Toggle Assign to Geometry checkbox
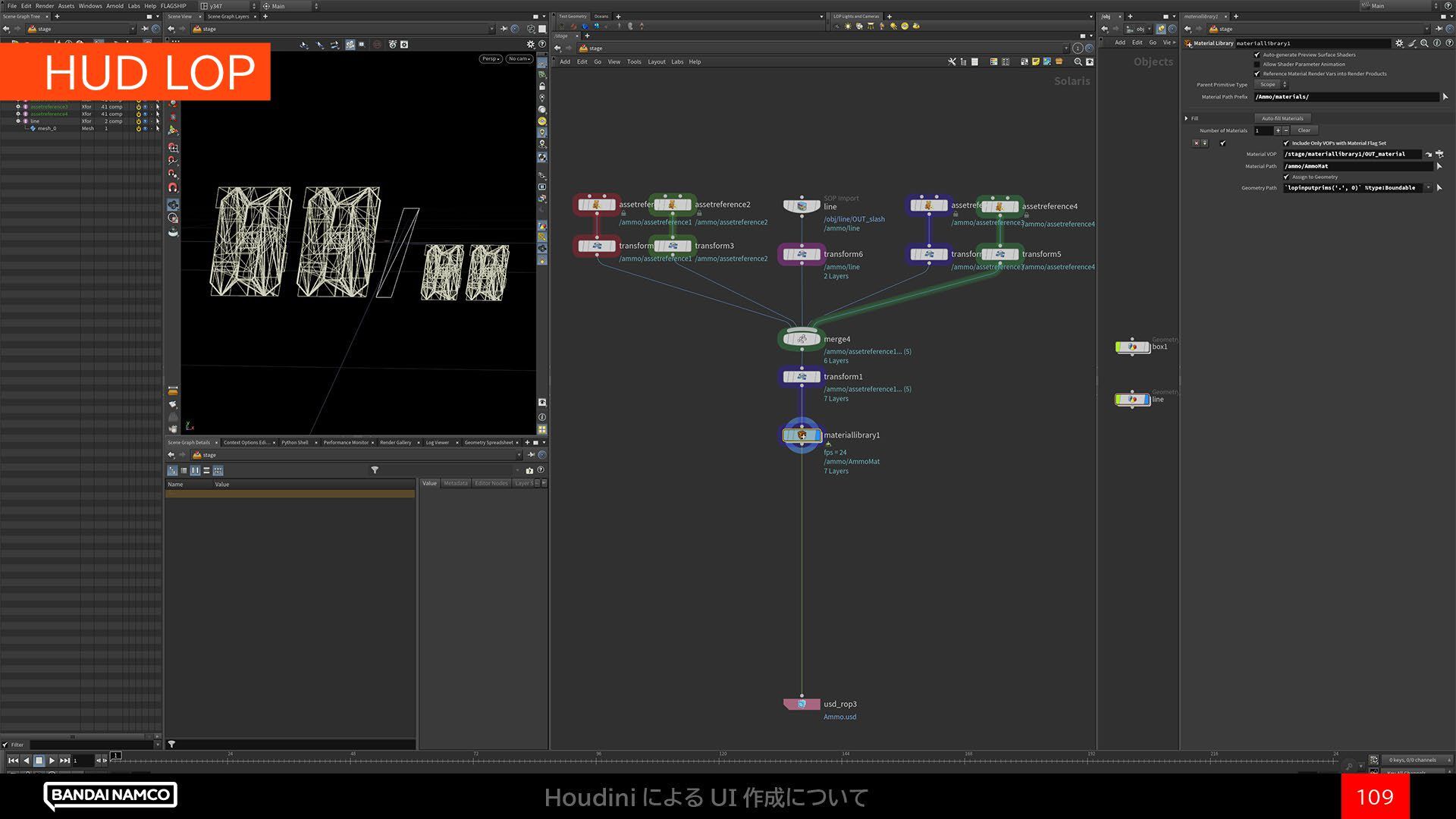The image size is (1456, 819). pos(1286,177)
